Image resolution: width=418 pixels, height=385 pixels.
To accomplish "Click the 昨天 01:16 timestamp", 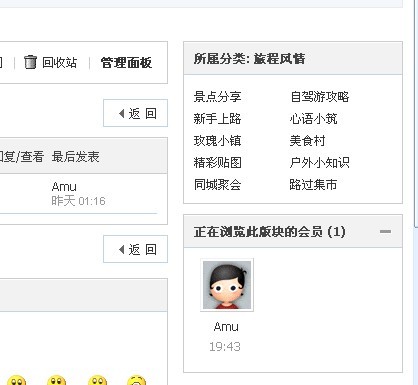I will point(79,201).
